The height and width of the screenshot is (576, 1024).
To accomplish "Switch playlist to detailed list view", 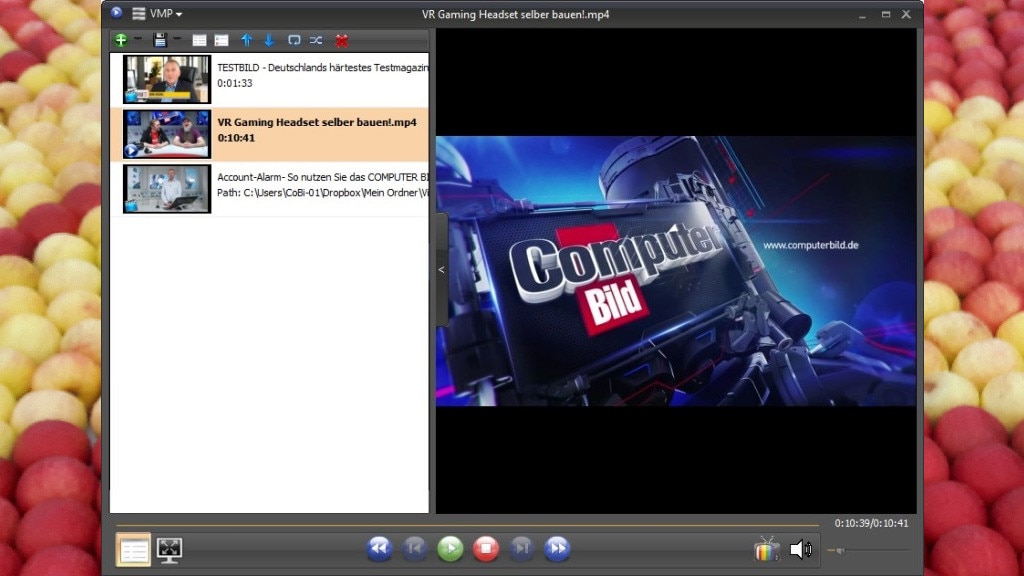I will pos(221,40).
